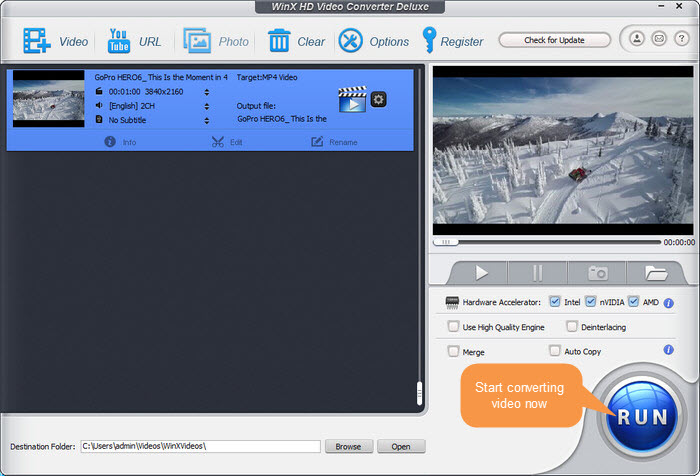The height and width of the screenshot is (476, 700).
Task: Select the GoPro HERO6 video thumbnail
Action: coord(49,99)
